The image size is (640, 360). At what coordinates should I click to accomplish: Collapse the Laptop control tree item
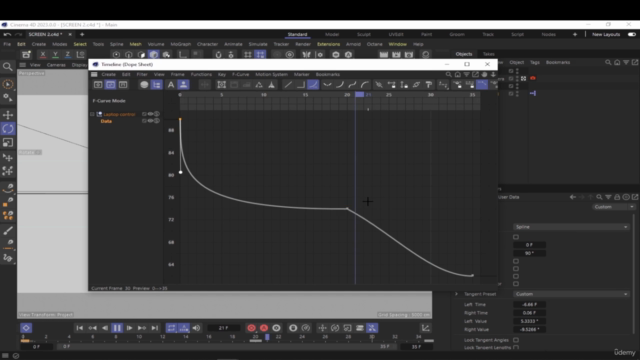coord(92,114)
